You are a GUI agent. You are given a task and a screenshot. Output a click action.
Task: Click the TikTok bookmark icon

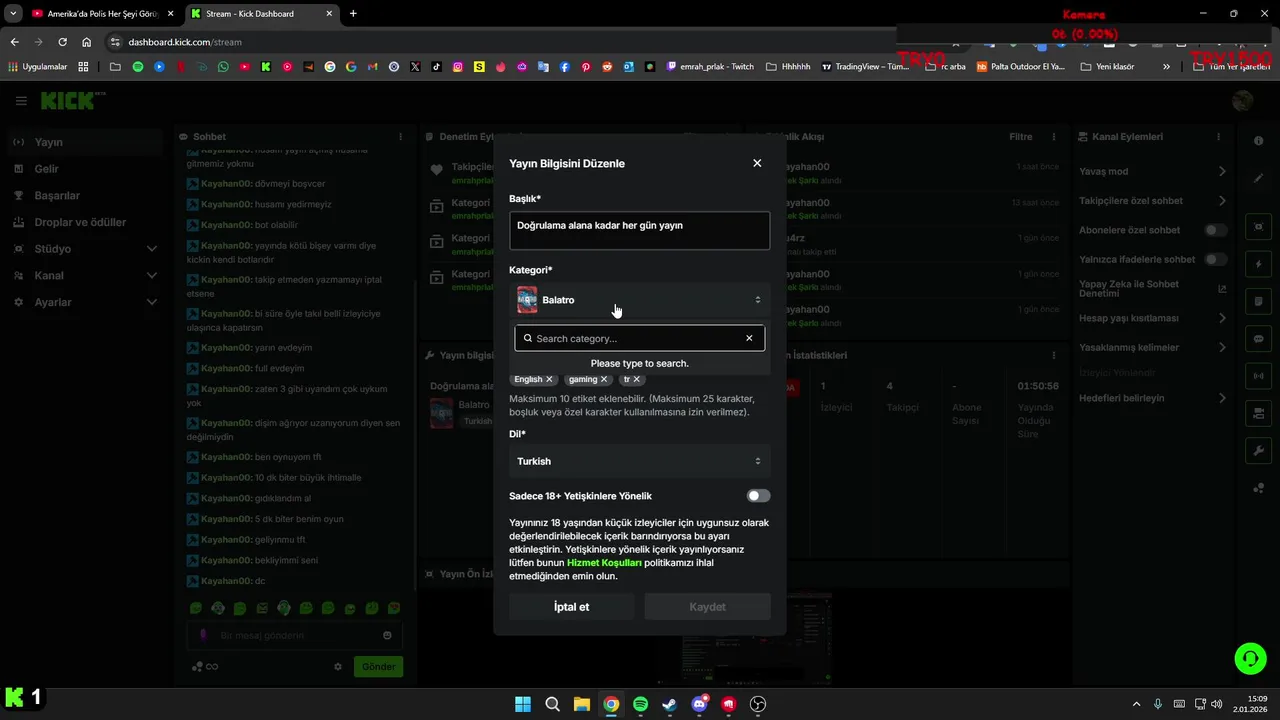pyautogui.click(x=436, y=67)
